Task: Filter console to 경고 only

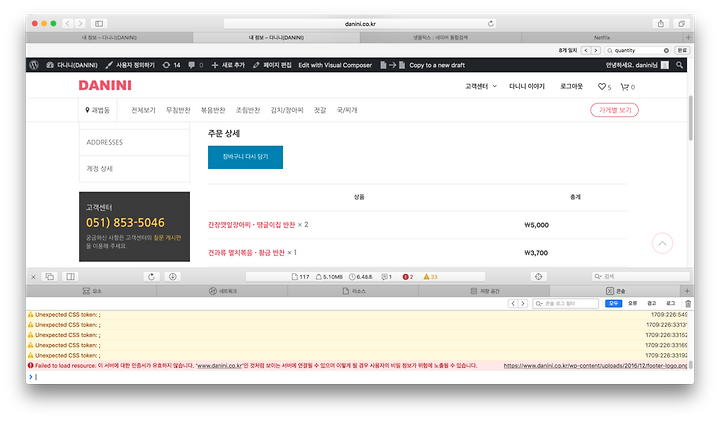Action: 652,303
